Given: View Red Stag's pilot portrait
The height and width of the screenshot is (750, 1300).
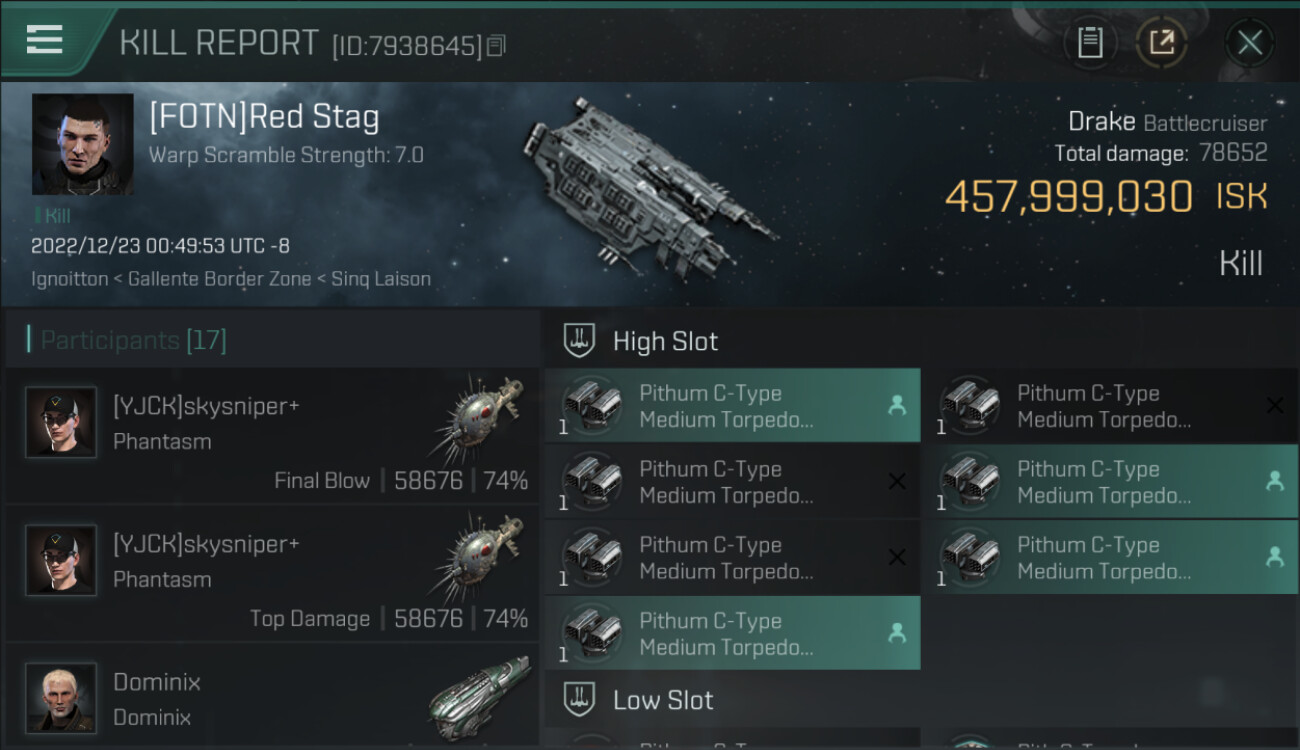Looking at the screenshot, I should pos(82,144).
